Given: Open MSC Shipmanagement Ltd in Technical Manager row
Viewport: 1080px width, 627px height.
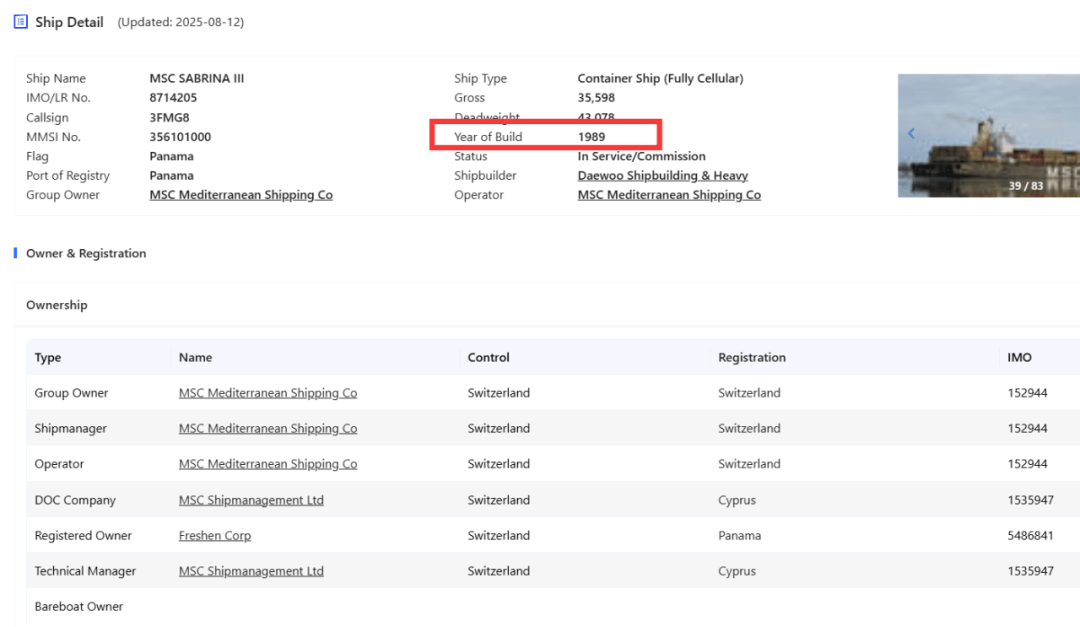Looking at the screenshot, I should [251, 571].
